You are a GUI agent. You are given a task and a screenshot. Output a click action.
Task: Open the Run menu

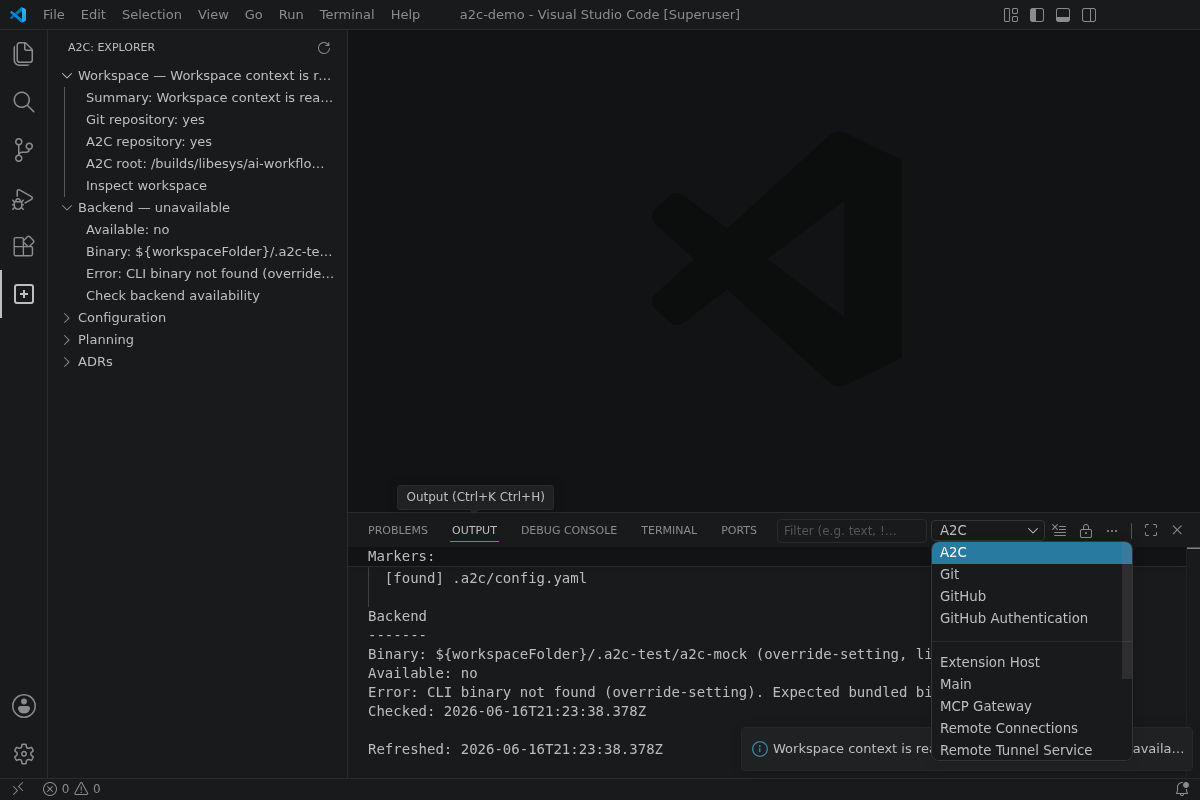[291, 15]
